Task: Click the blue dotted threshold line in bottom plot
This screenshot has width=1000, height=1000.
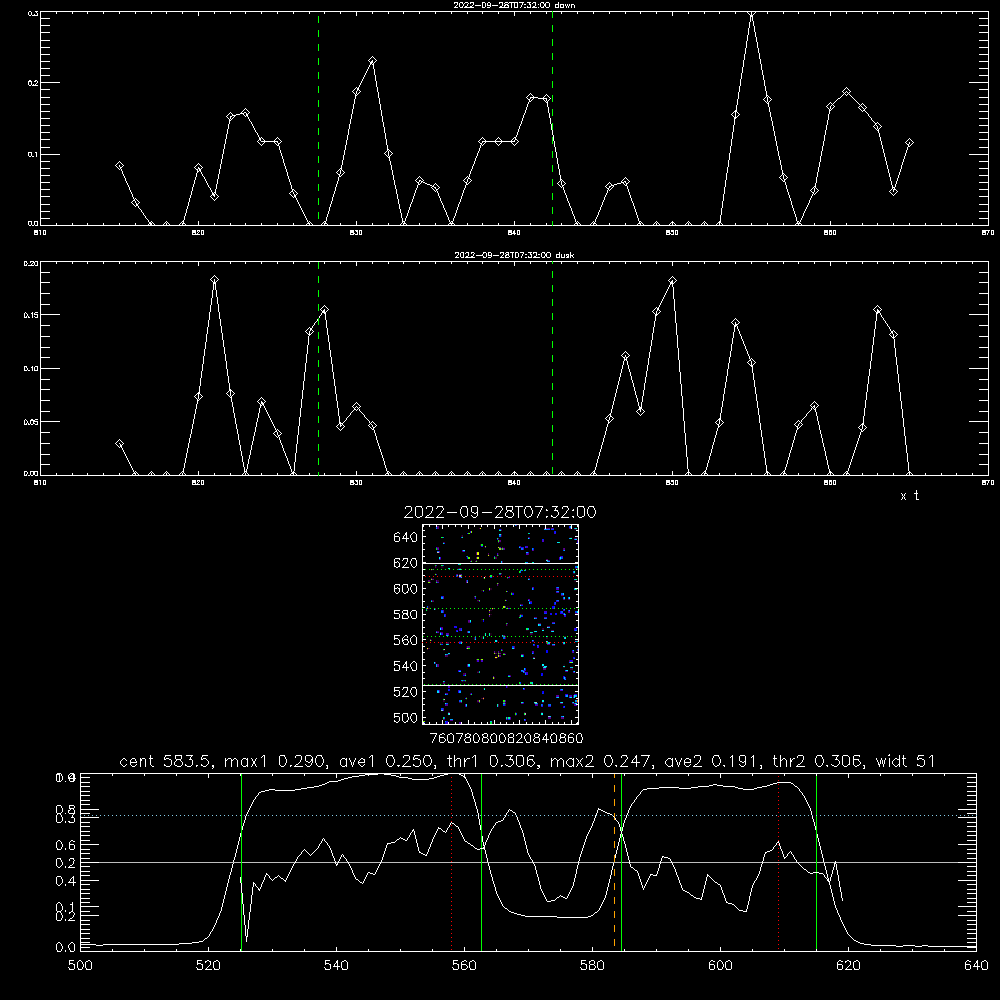Action: coord(529,815)
